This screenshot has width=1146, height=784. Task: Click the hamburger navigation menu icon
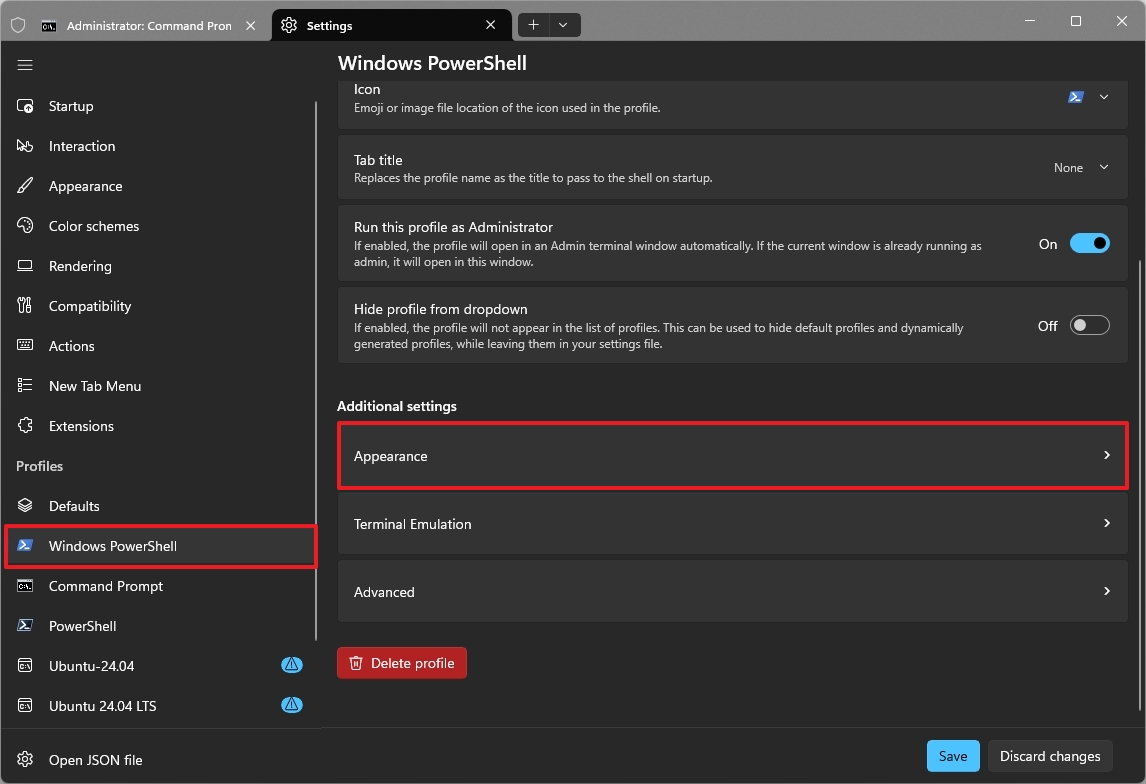tap(25, 65)
